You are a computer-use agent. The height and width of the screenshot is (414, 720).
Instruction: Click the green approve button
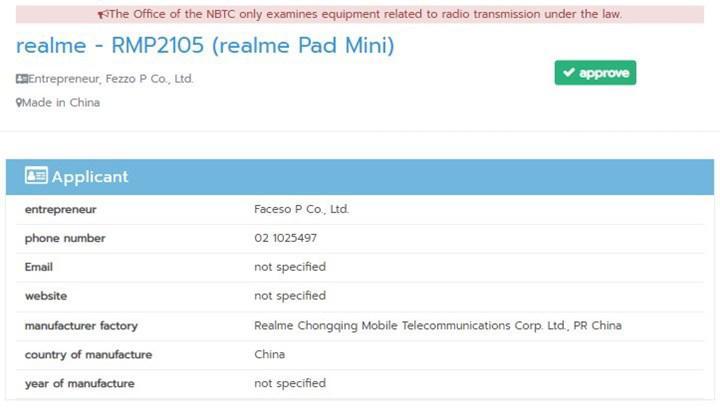pos(595,73)
